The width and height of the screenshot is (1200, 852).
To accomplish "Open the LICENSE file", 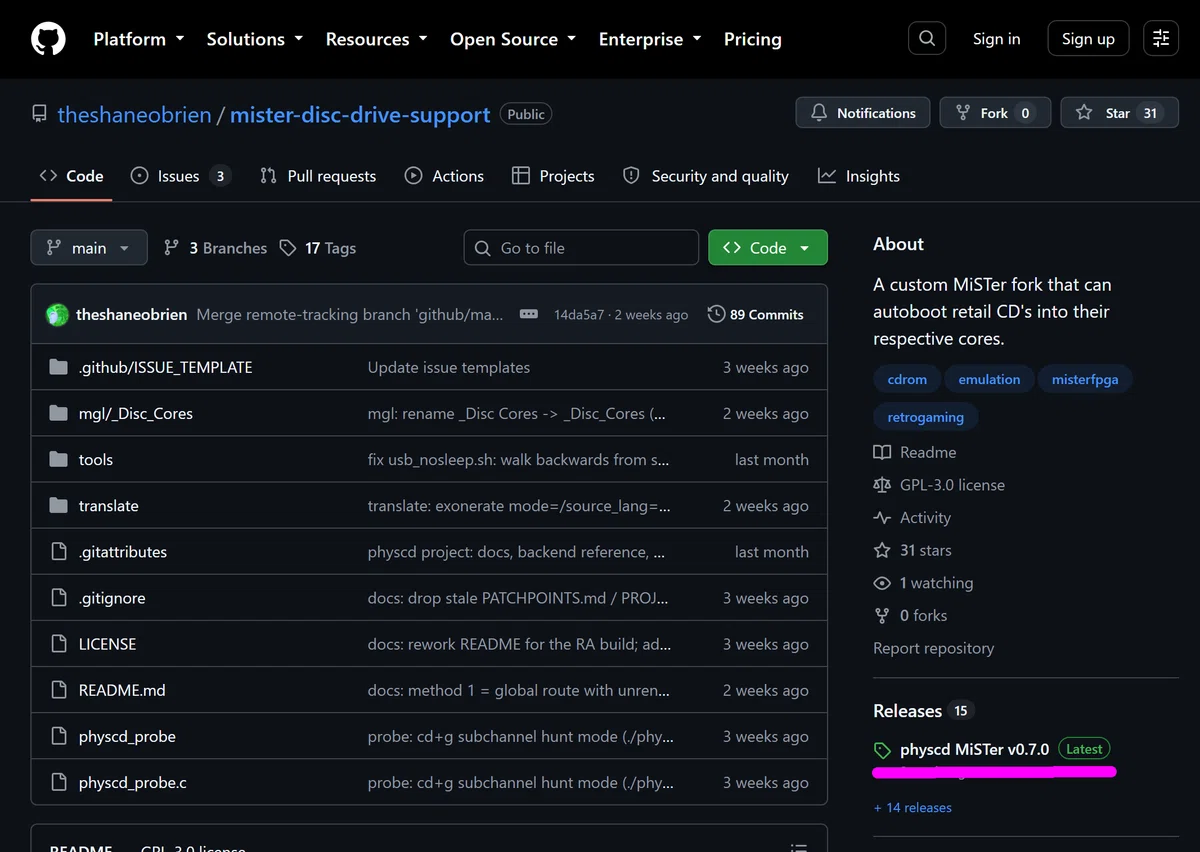I will [x=107, y=643].
